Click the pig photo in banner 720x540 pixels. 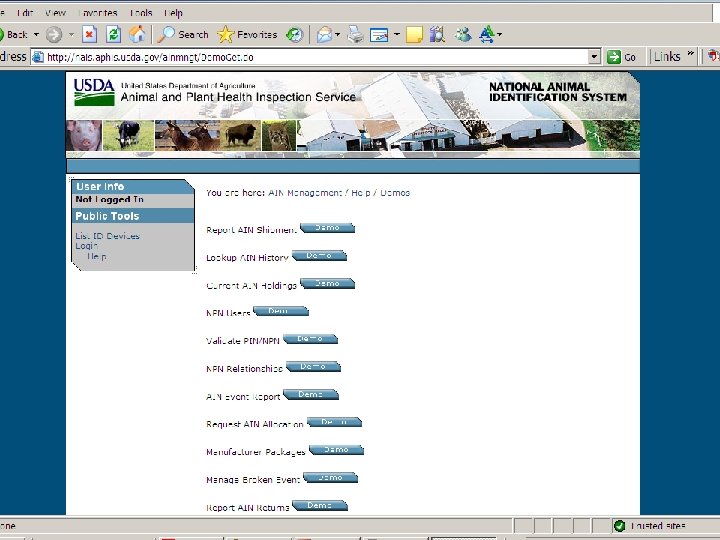click(84, 135)
